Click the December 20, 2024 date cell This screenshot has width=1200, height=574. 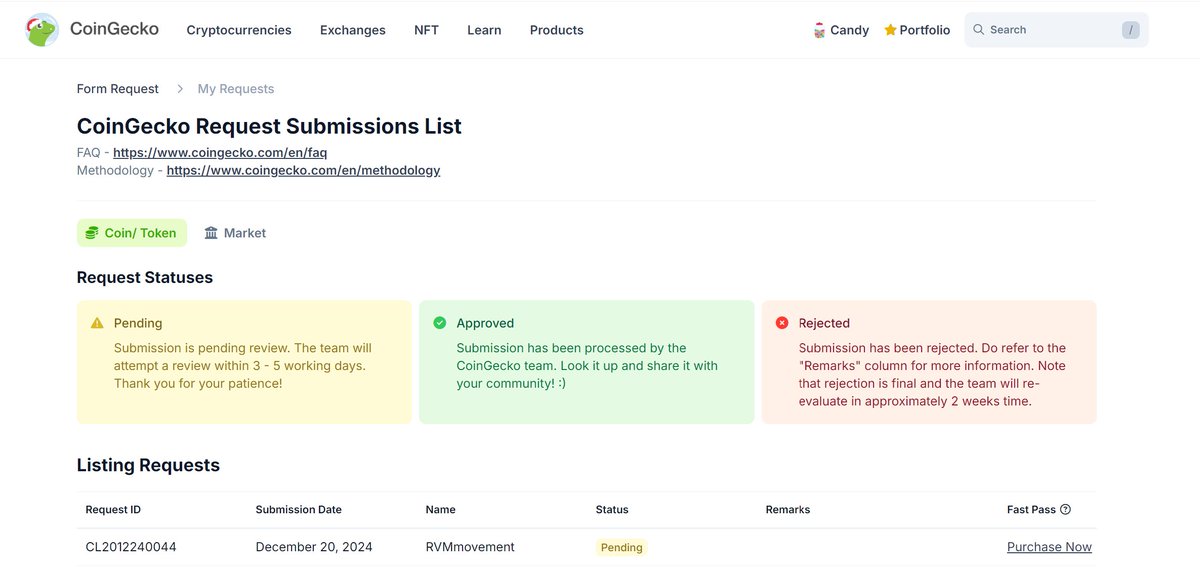click(314, 547)
